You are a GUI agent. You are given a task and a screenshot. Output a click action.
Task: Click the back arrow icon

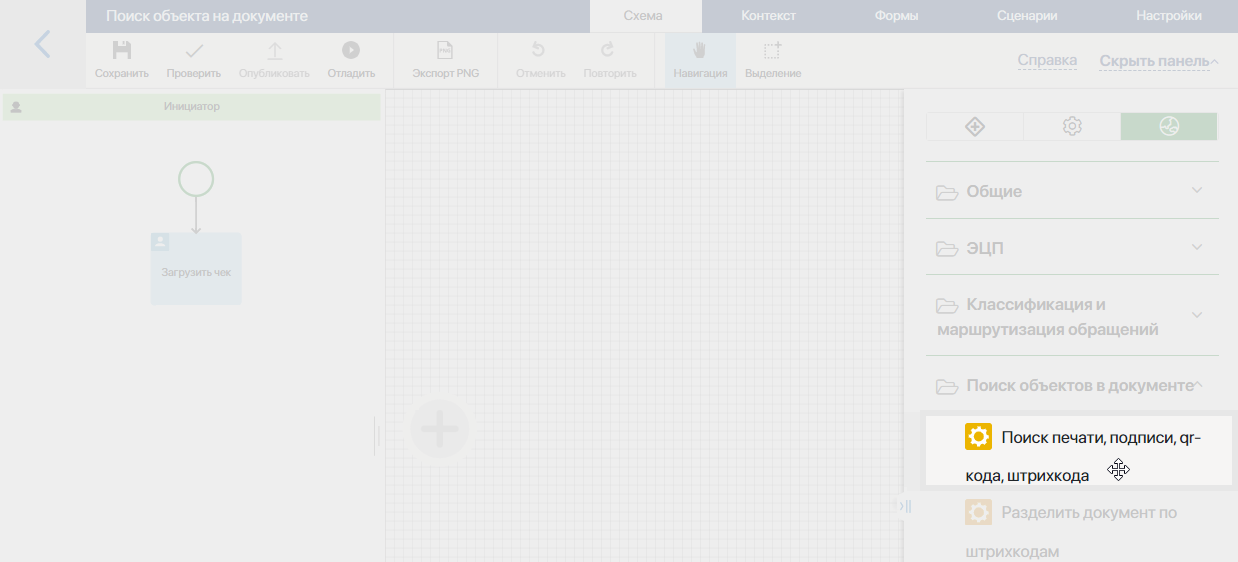click(42, 45)
